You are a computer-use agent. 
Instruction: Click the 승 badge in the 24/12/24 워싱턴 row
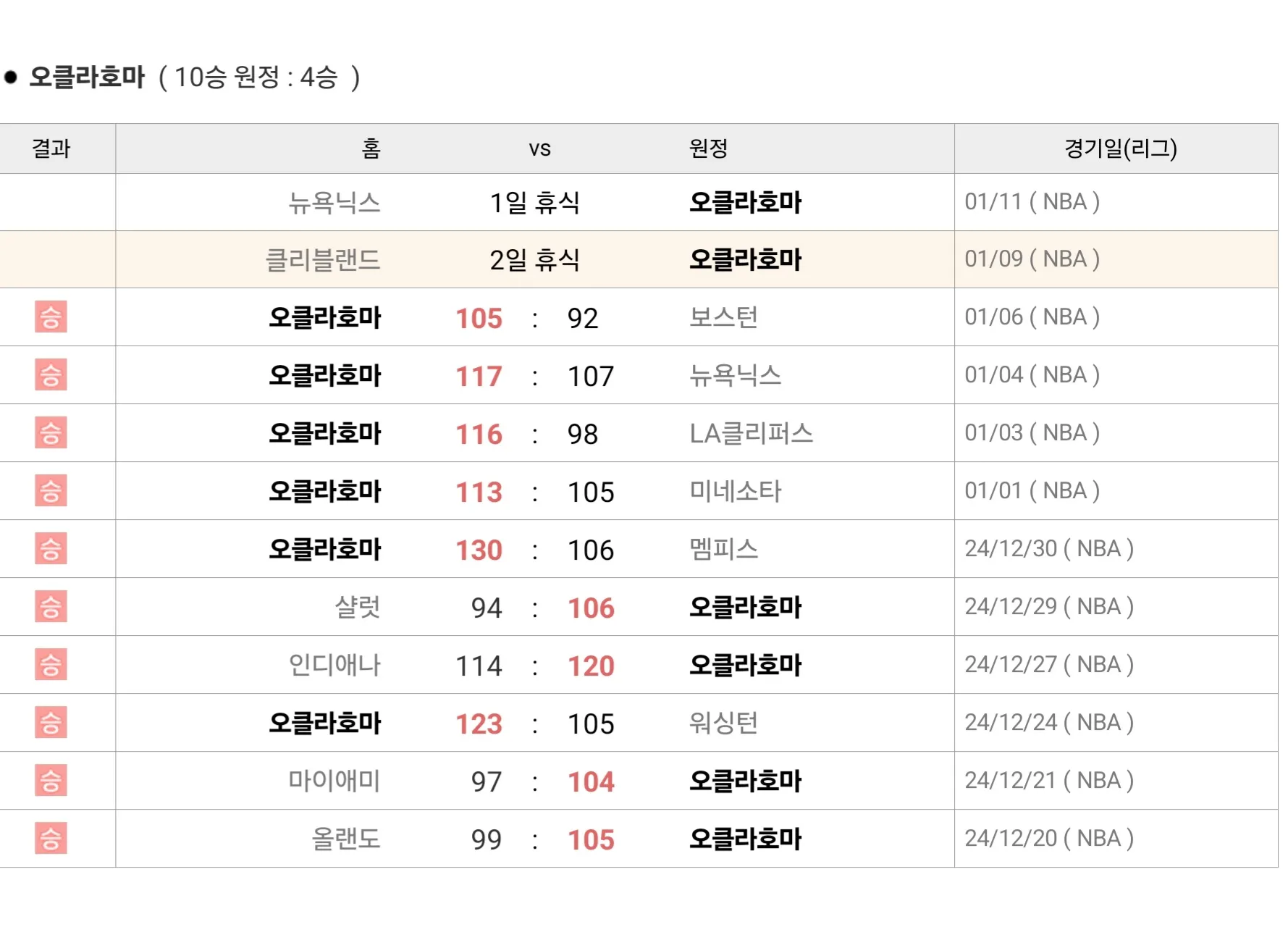click(51, 723)
